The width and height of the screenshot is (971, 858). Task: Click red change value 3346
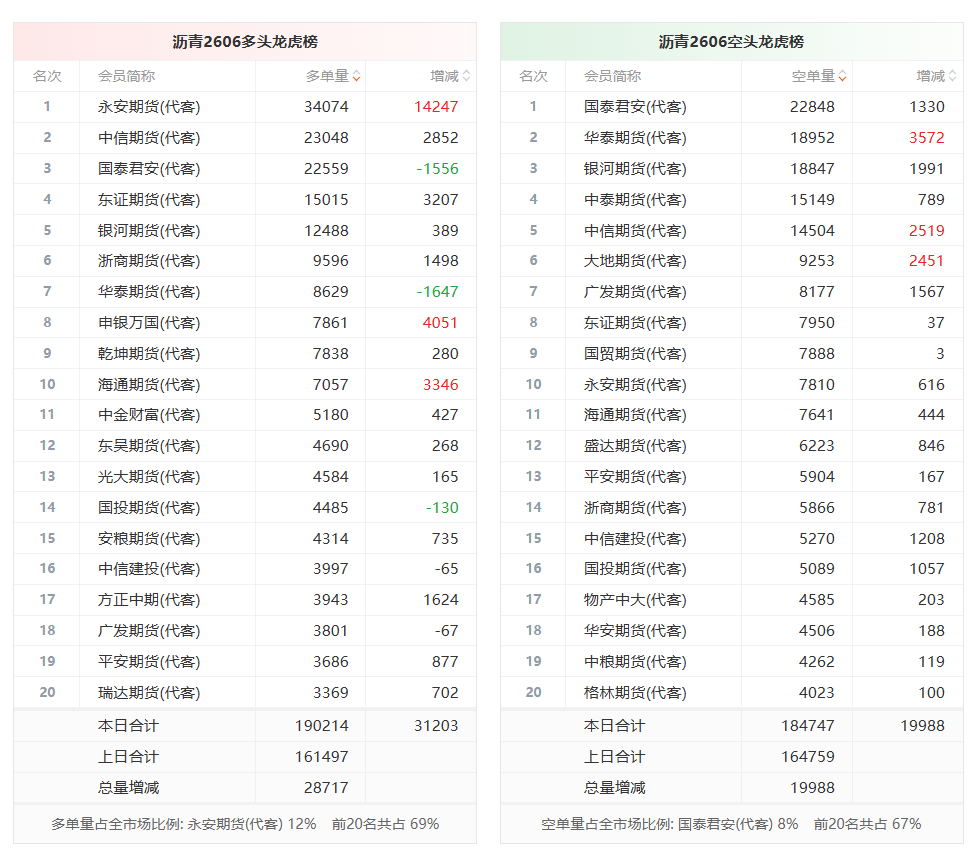coord(440,384)
